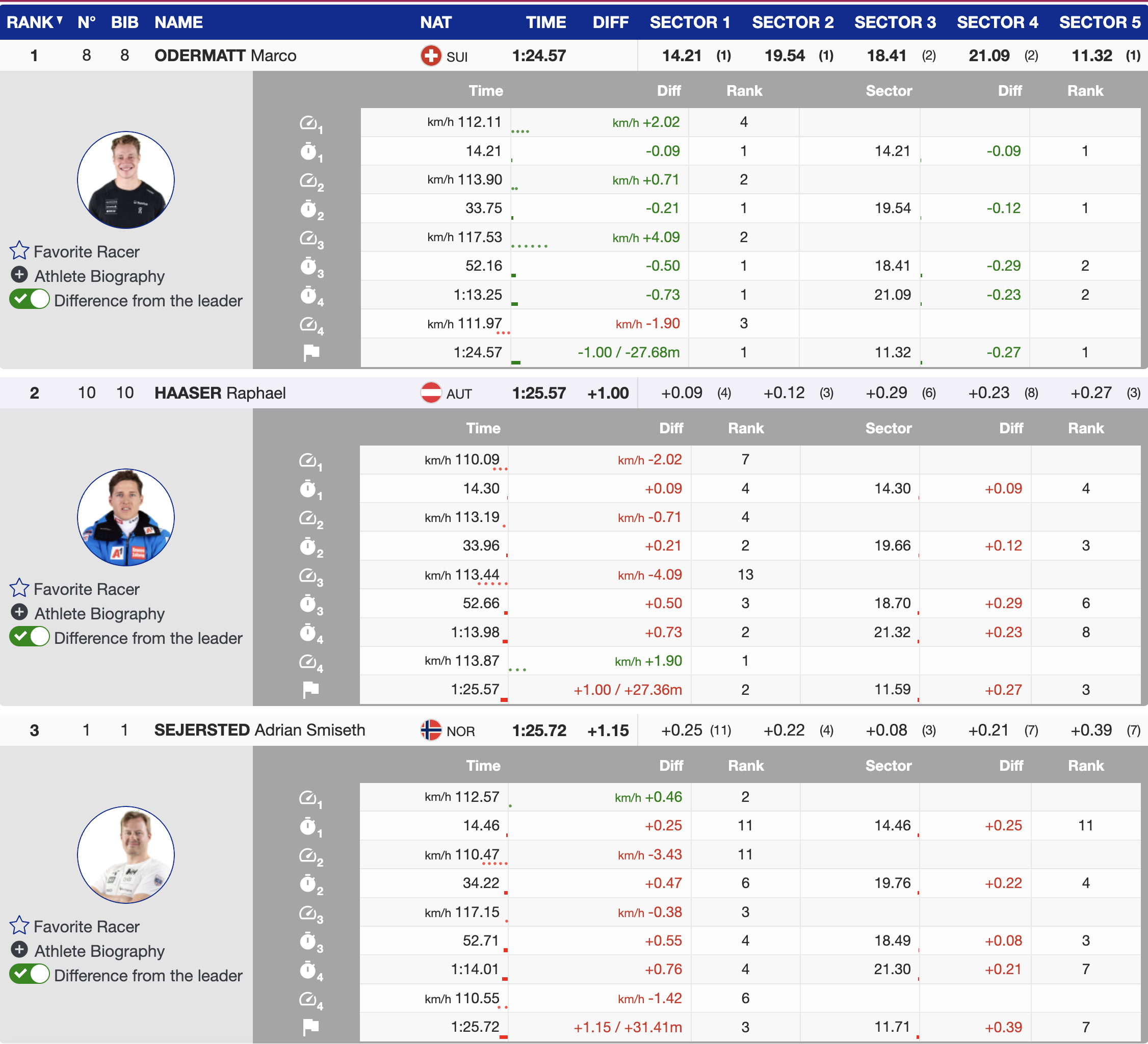The height and width of the screenshot is (1044, 1148).
Task: Collapse the HAASER Raphael result row
Action: pos(219,393)
